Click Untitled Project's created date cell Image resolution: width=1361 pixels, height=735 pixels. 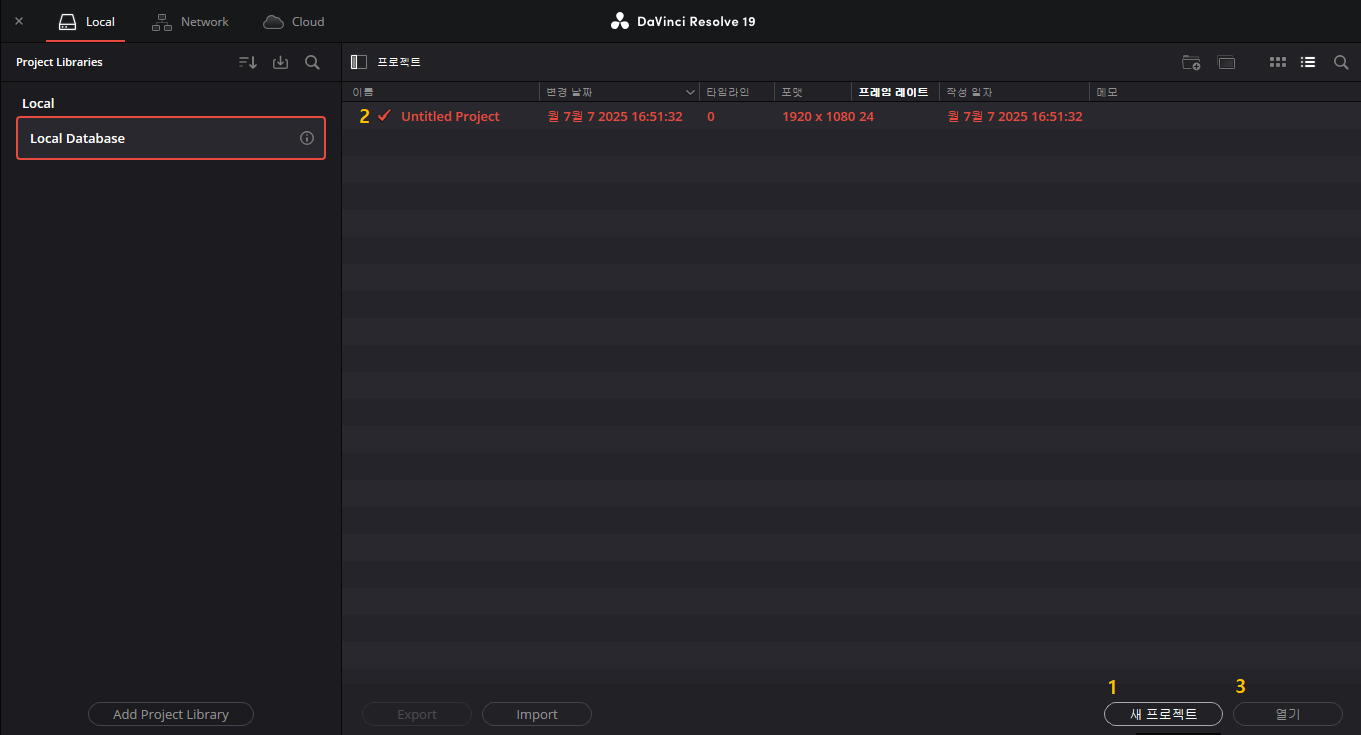click(x=1015, y=116)
